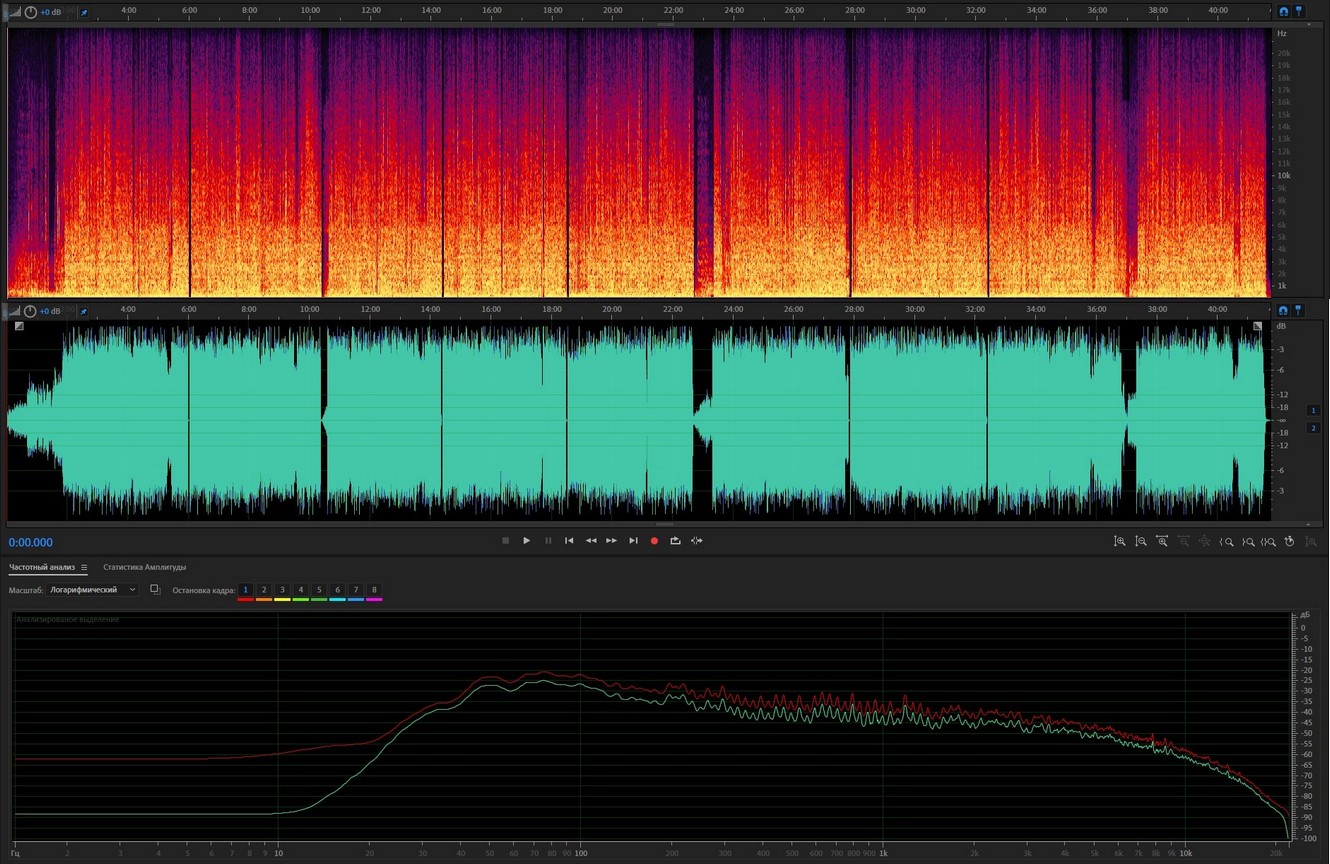Click the Rewind transport button
The image size is (1330, 864).
(x=590, y=541)
